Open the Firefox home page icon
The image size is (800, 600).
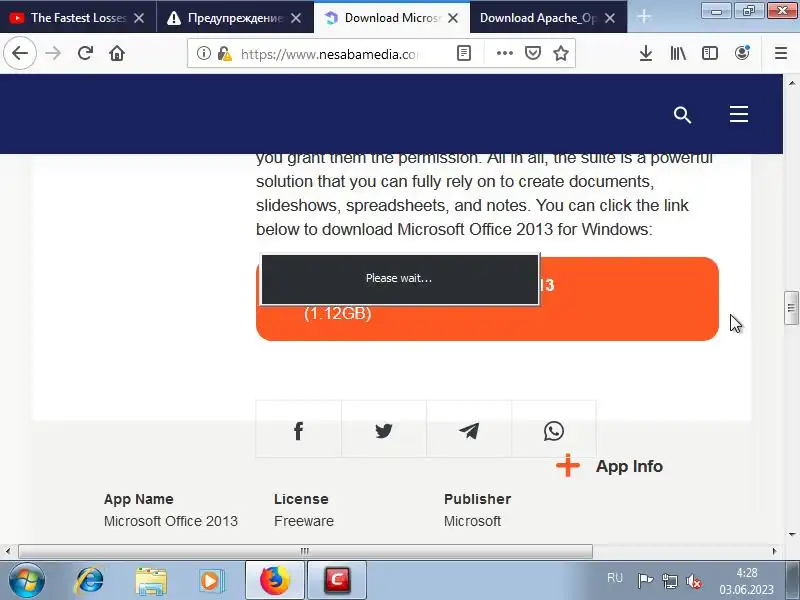coord(117,53)
